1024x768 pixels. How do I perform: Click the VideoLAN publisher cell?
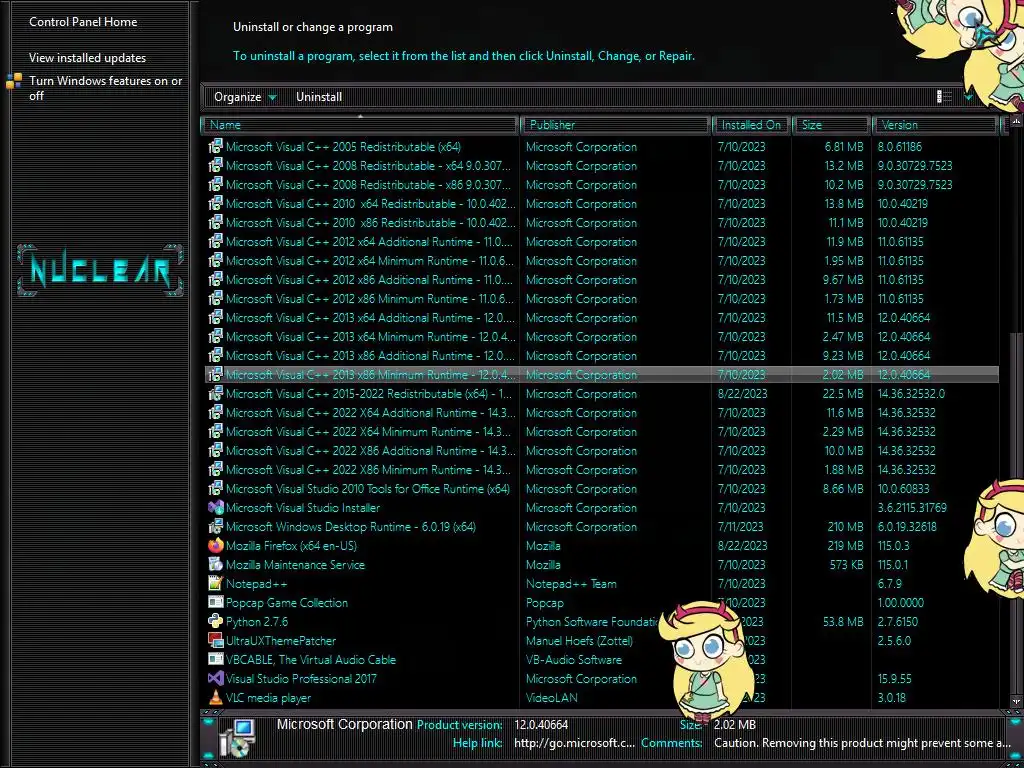552,697
